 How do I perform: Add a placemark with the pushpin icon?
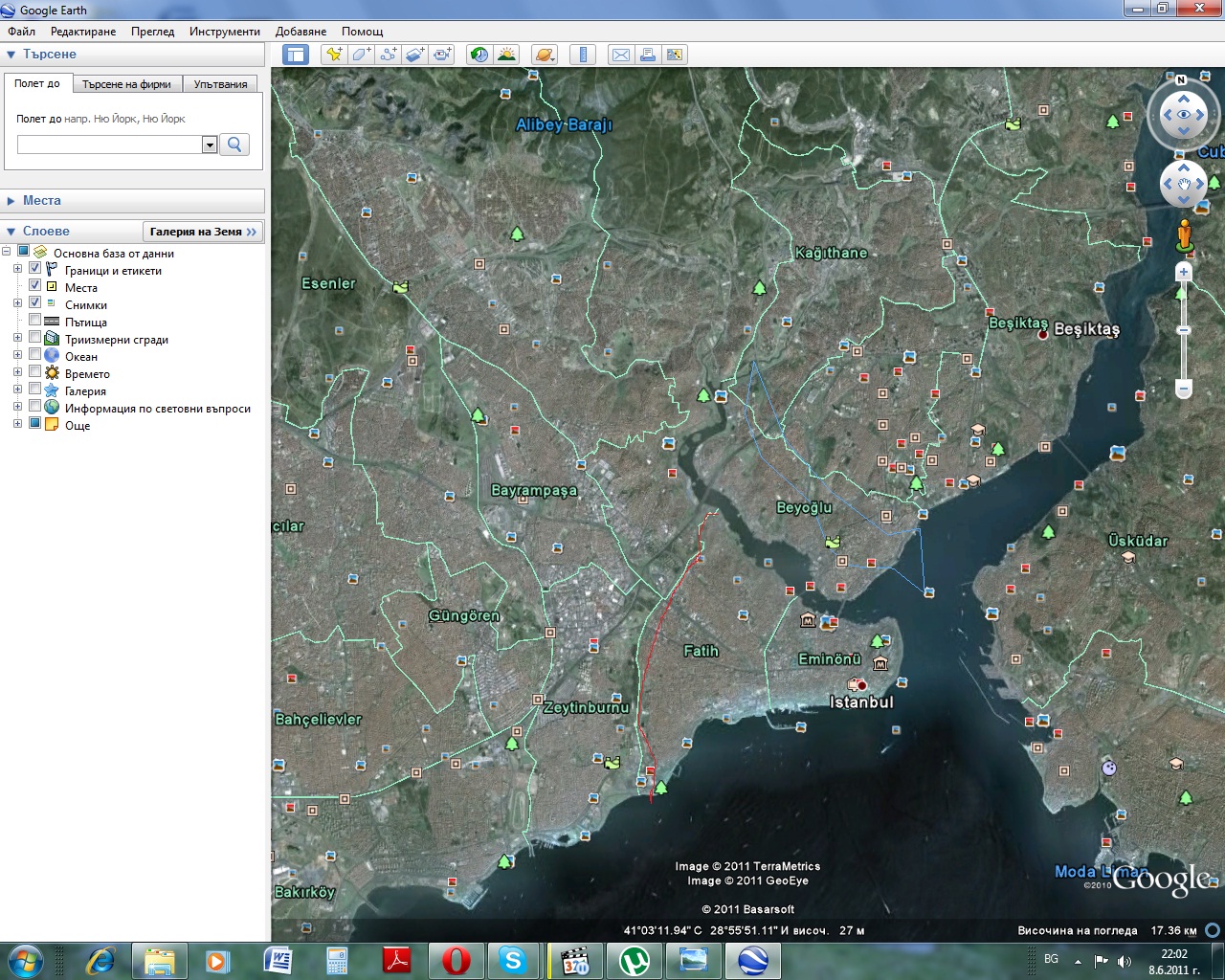(x=334, y=55)
